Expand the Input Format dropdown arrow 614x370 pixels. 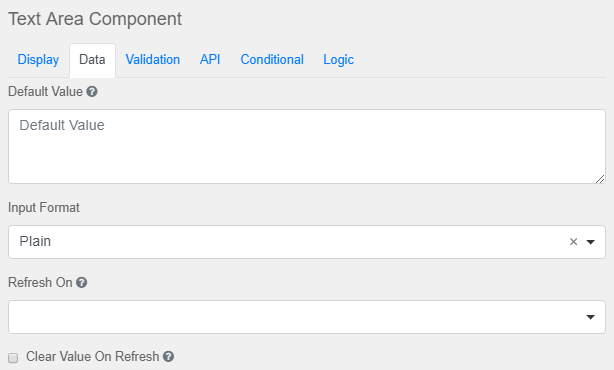pos(591,242)
